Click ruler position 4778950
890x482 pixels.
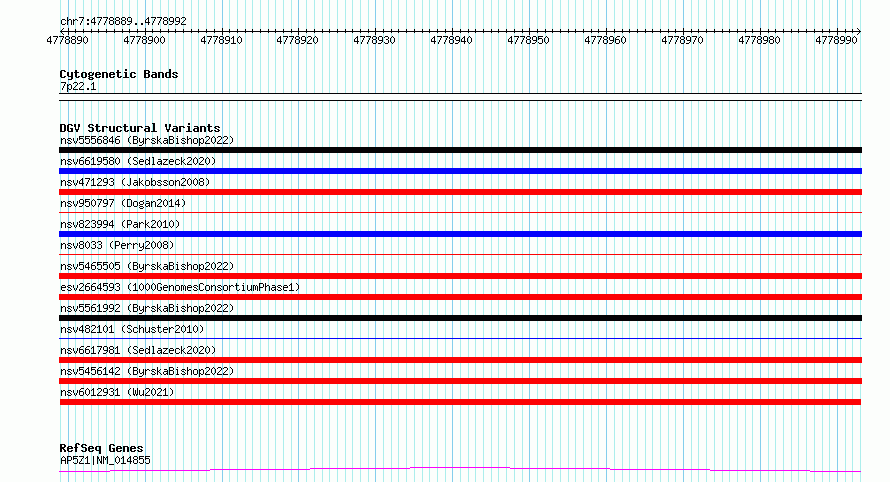(x=528, y=40)
